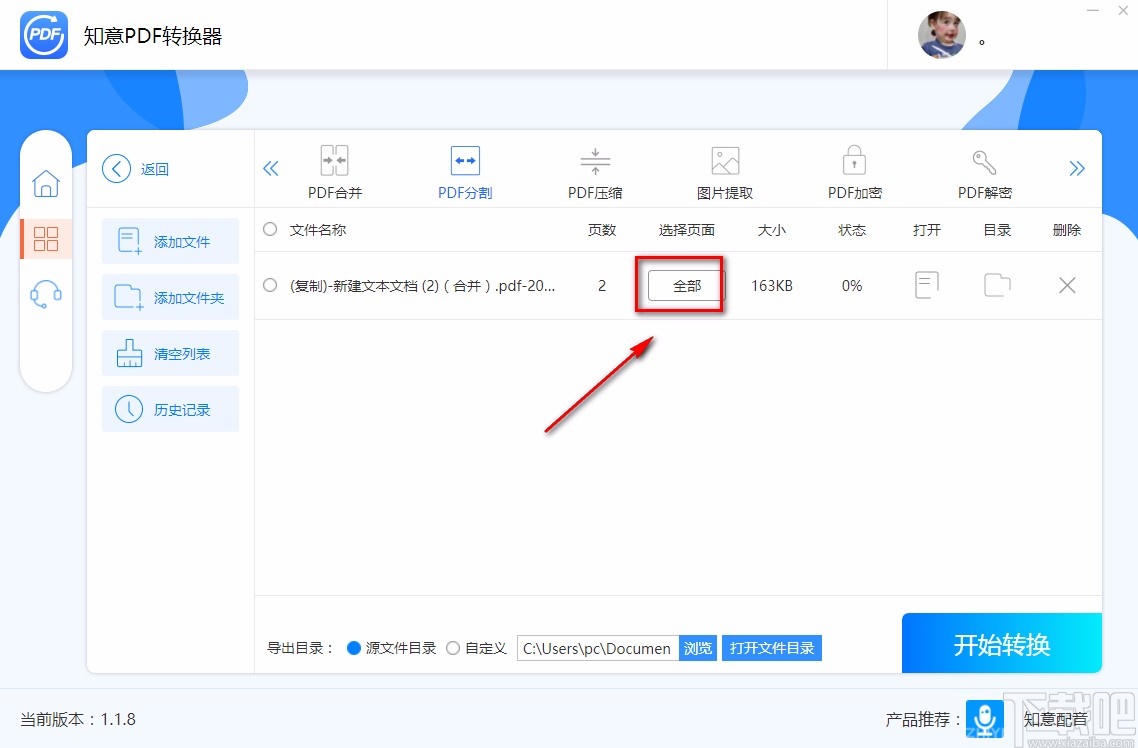Open output folder icon under 目录 column
Screen dimensions: 1138x748
click(996, 285)
